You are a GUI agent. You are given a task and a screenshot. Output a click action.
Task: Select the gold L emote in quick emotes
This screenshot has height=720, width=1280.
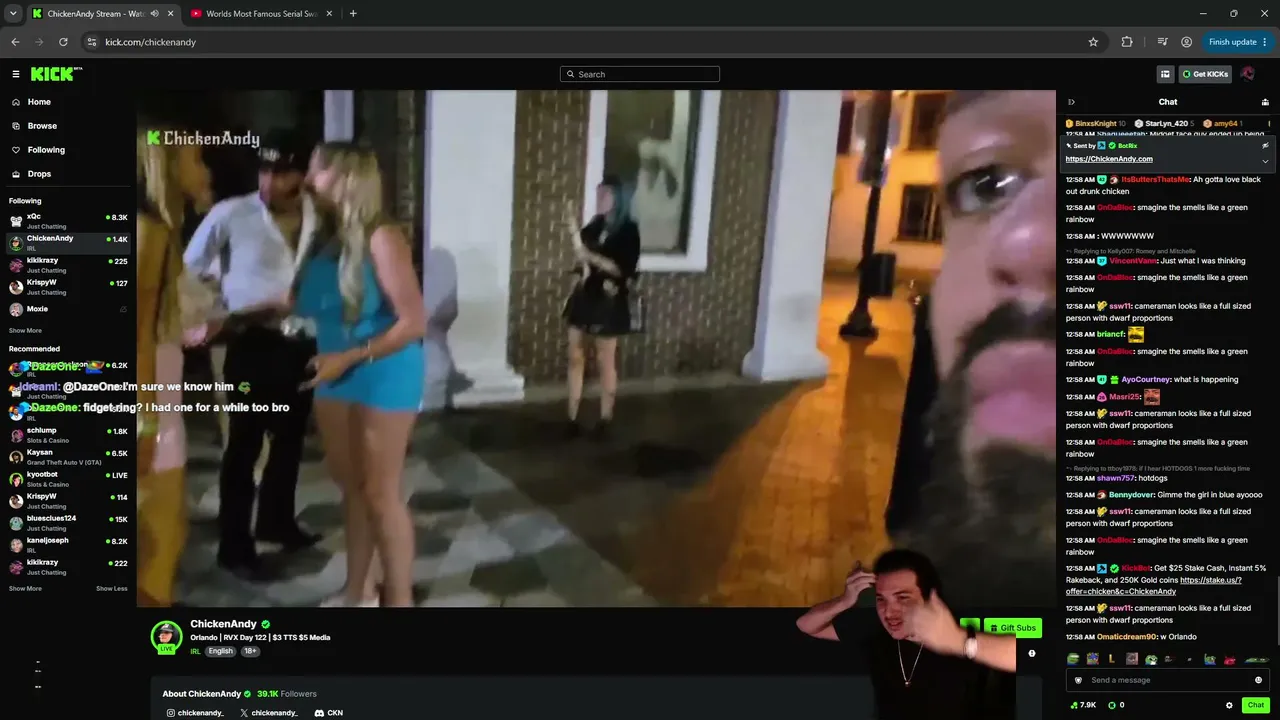pos(1112,659)
